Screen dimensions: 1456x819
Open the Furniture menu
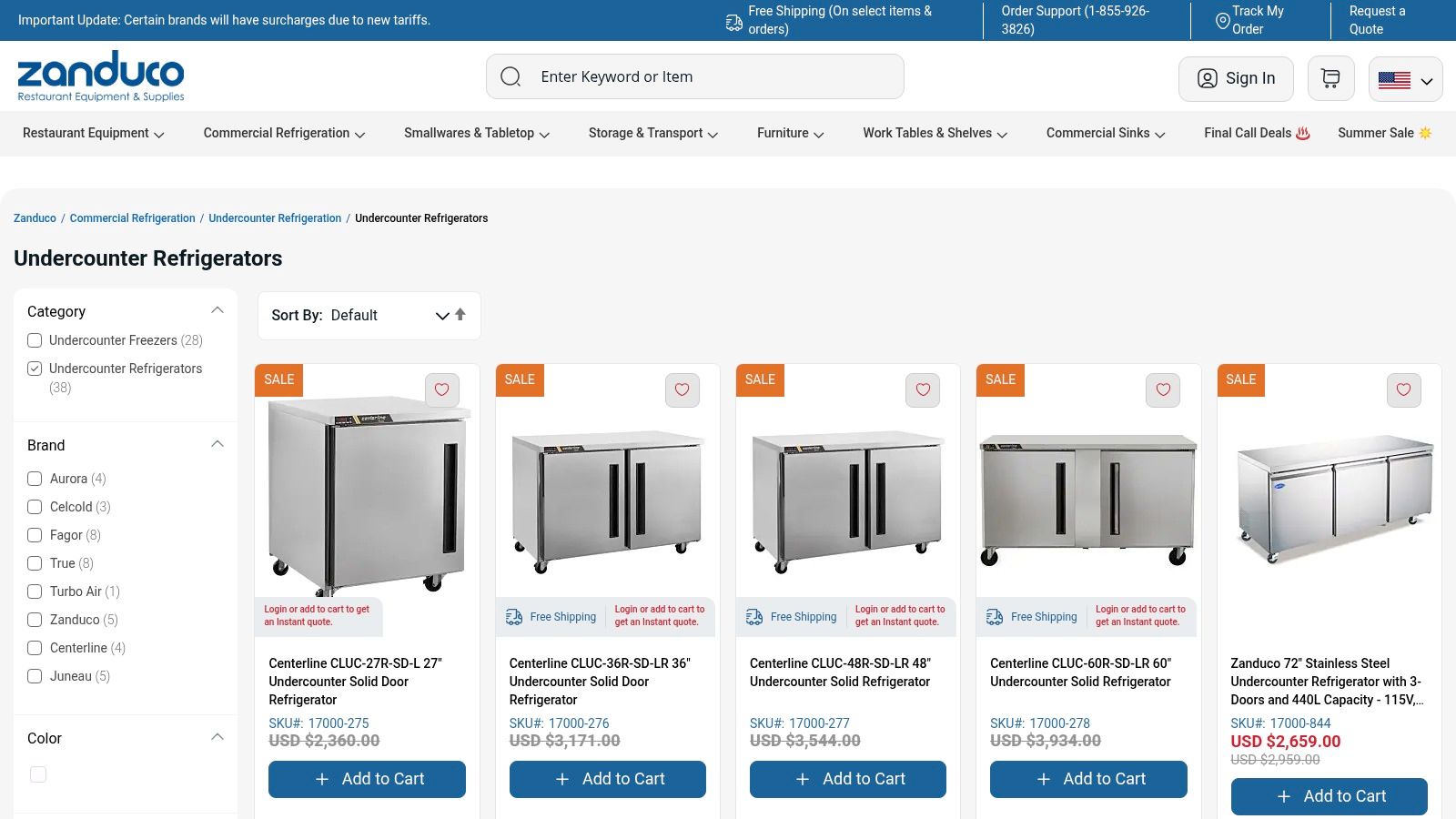point(791,133)
